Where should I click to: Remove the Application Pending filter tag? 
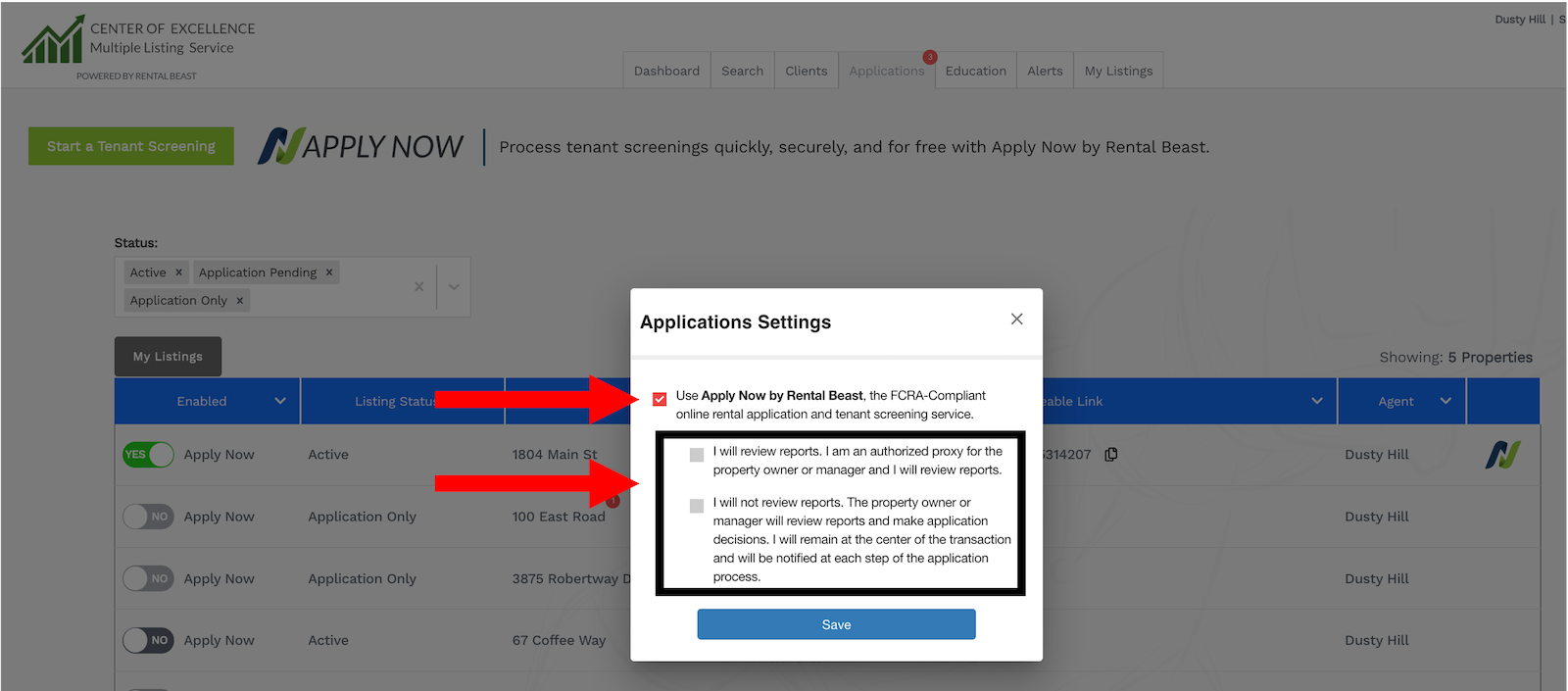pyautogui.click(x=329, y=272)
